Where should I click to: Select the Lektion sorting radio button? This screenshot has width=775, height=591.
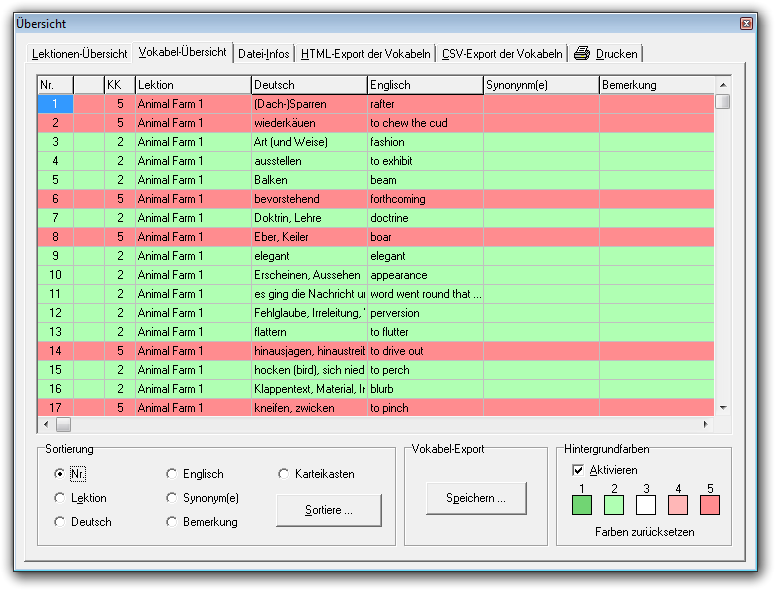60,498
